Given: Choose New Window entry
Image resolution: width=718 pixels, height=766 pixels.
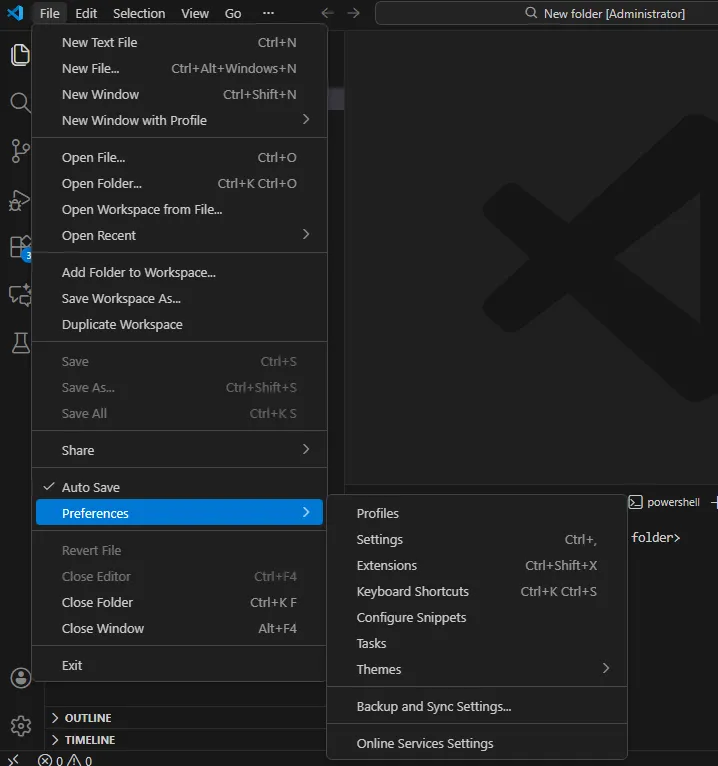Looking at the screenshot, I should [179, 94].
